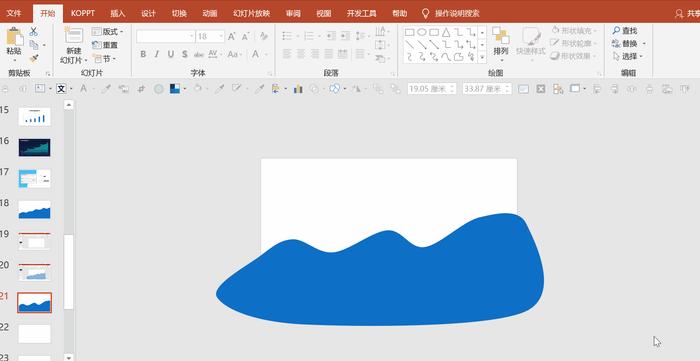Toggle Bold formatting
The width and height of the screenshot is (700, 361).
(143, 54)
